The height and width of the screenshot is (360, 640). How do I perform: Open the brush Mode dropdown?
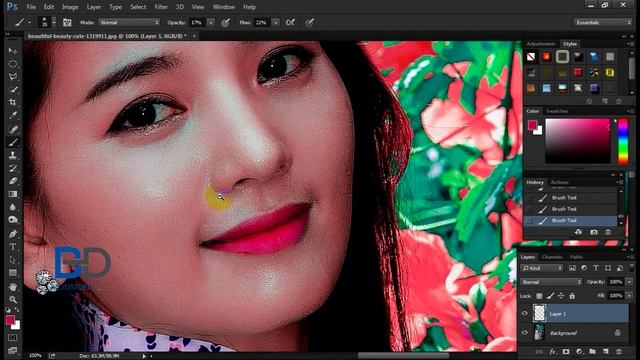129,22
